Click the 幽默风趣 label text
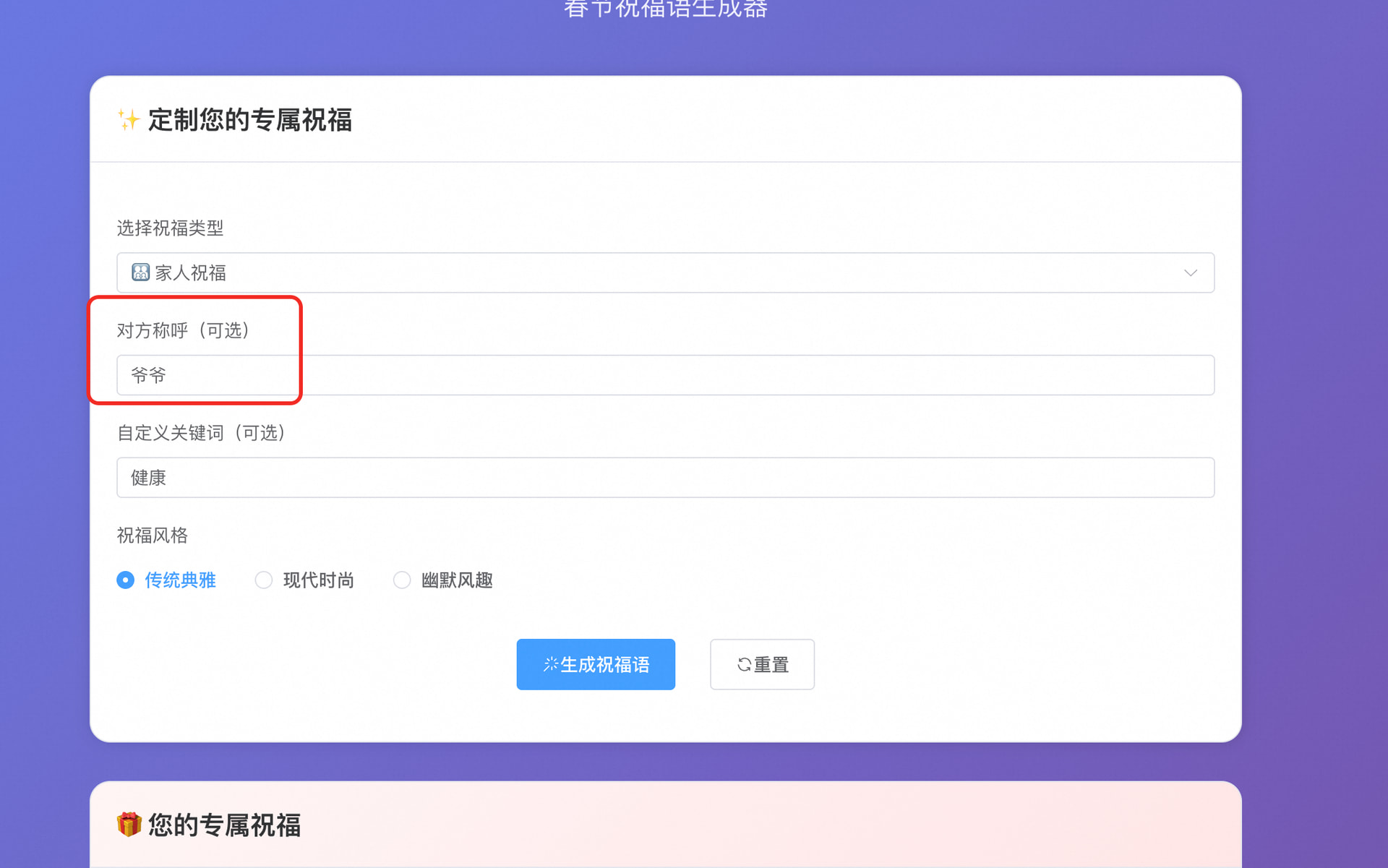 pyautogui.click(x=457, y=580)
